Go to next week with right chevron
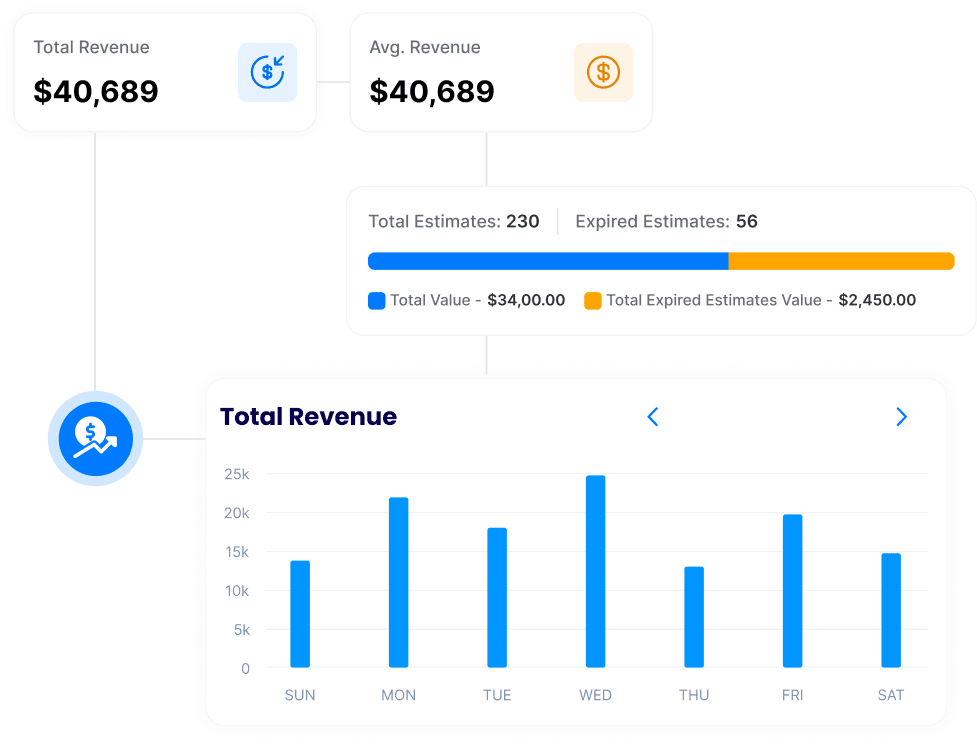977x746 pixels. (x=901, y=417)
